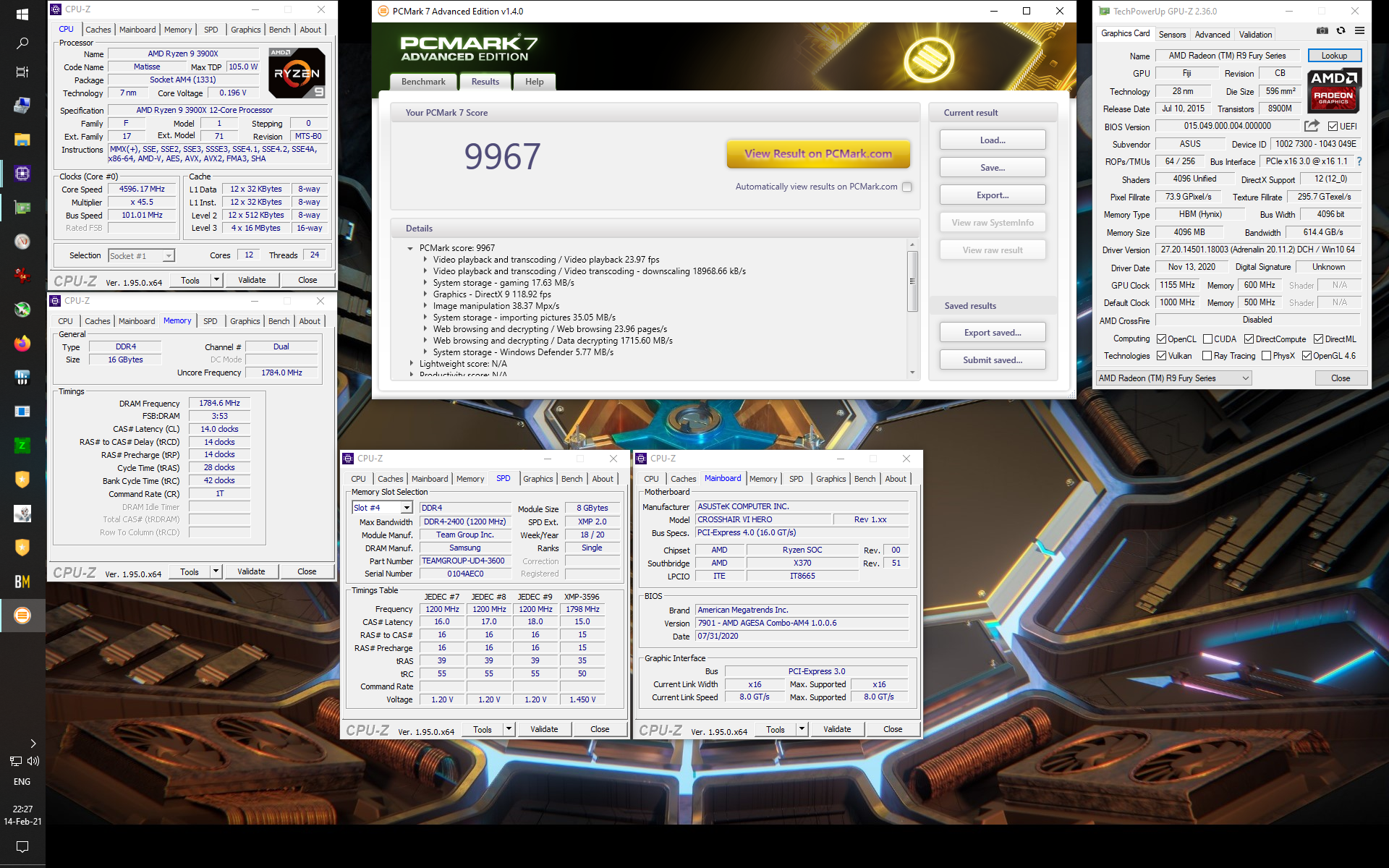The width and height of the screenshot is (1389, 868).
Task: Click the Lookup button in GPU-Z
Action: click(1334, 56)
